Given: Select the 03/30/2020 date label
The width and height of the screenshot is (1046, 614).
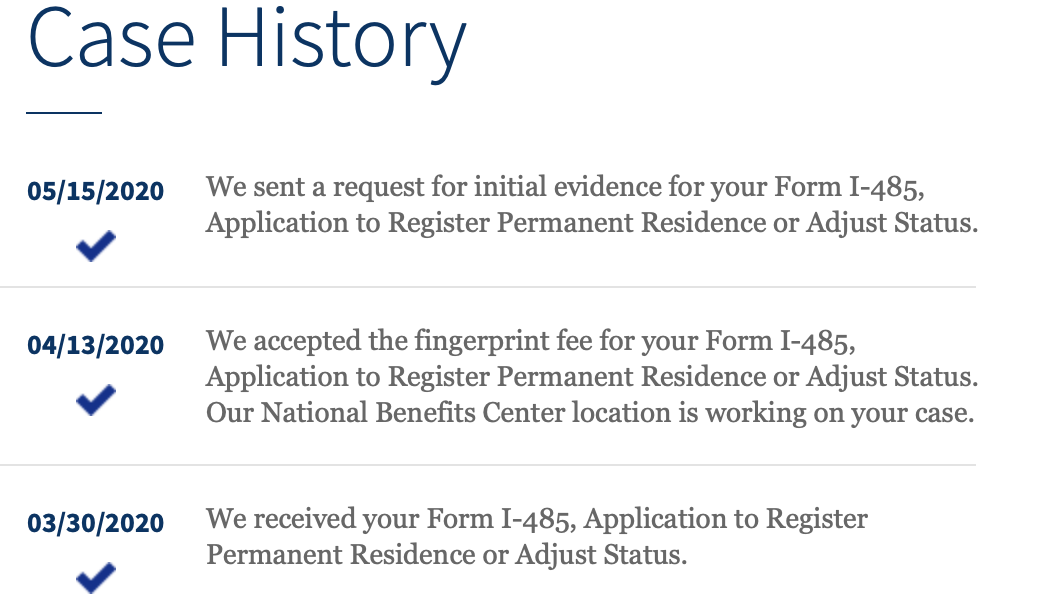Looking at the screenshot, I should (x=95, y=523).
